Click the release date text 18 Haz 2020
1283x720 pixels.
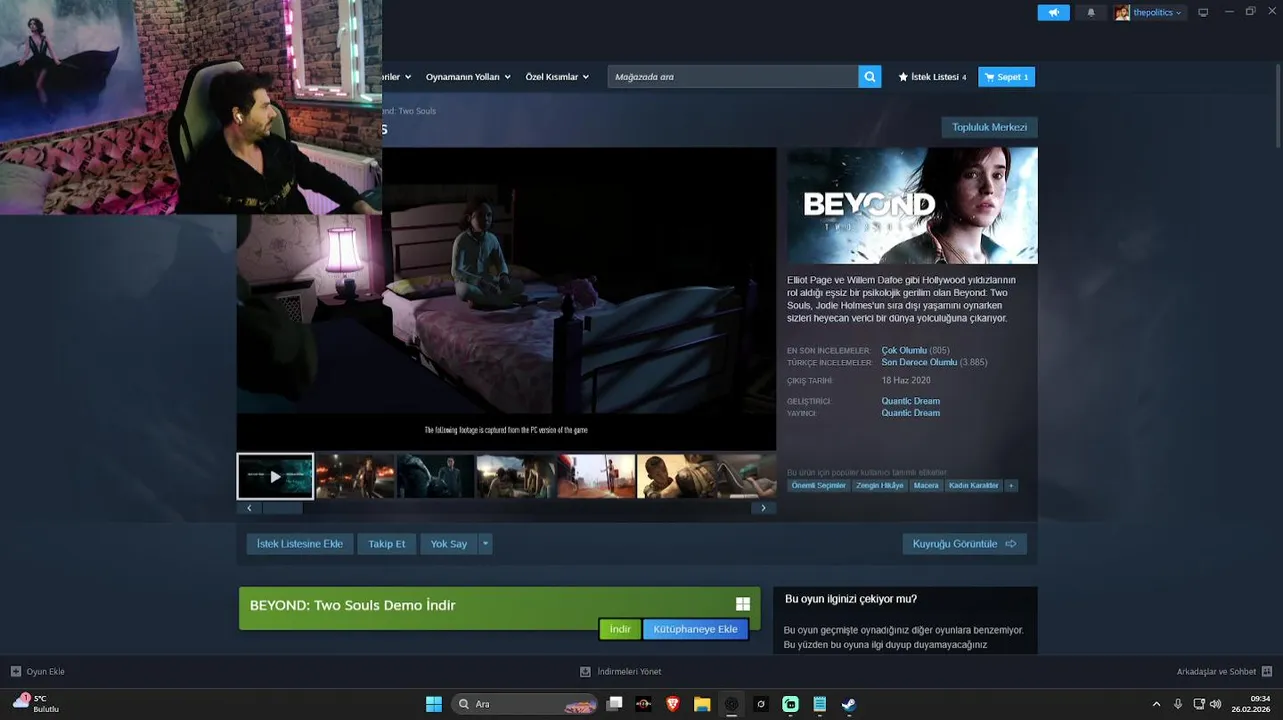click(x=906, y=381)
